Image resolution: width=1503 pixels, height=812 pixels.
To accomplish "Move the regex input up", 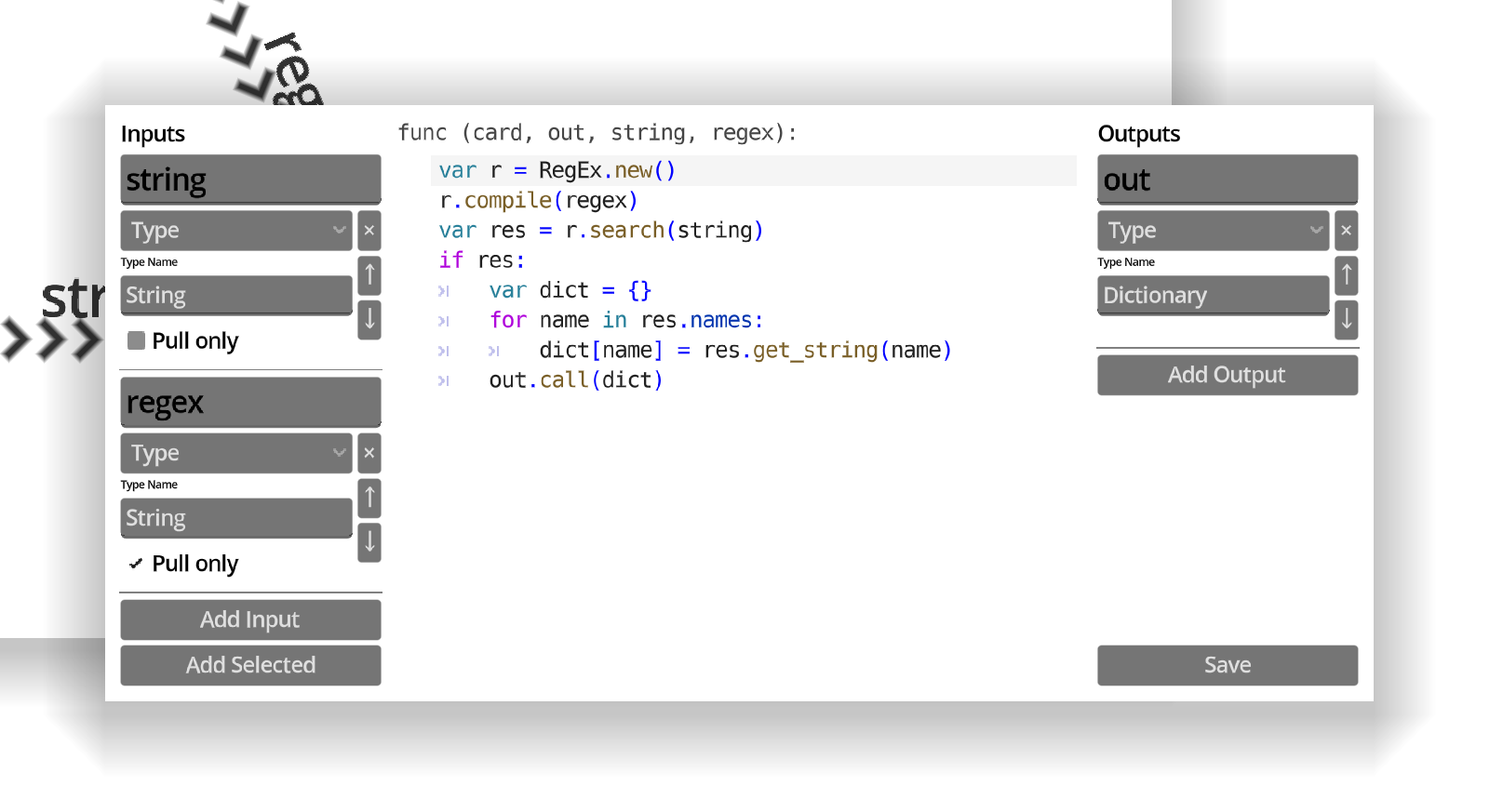I will pyautogui.click(x=369, y=498).
